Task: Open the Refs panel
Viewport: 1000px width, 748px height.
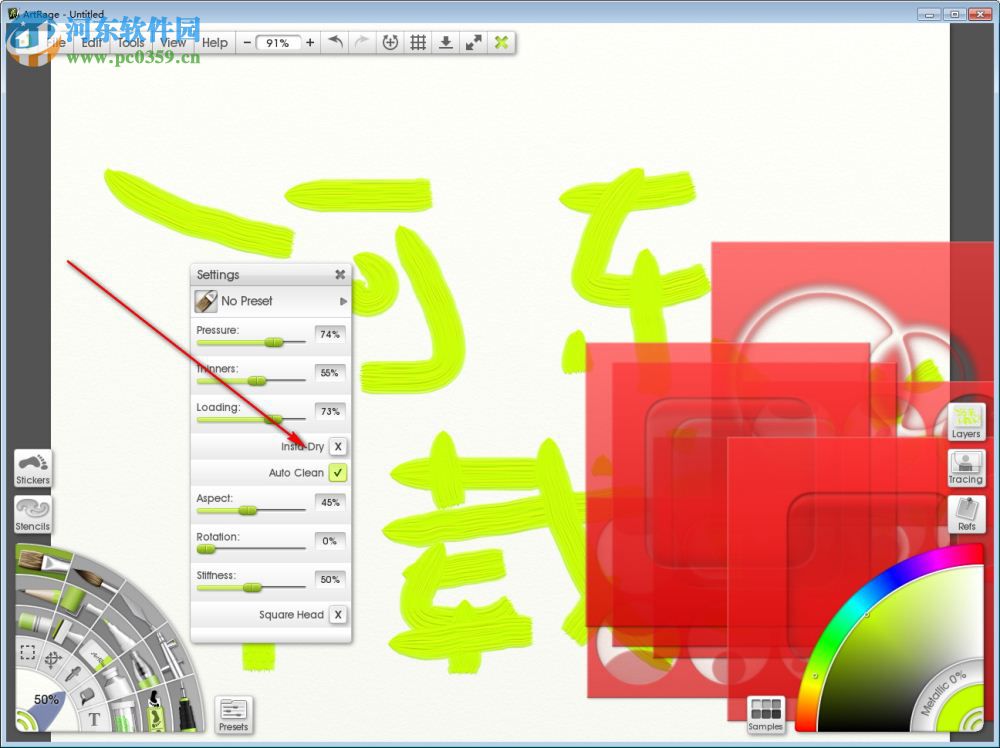Action: [966, 514]
